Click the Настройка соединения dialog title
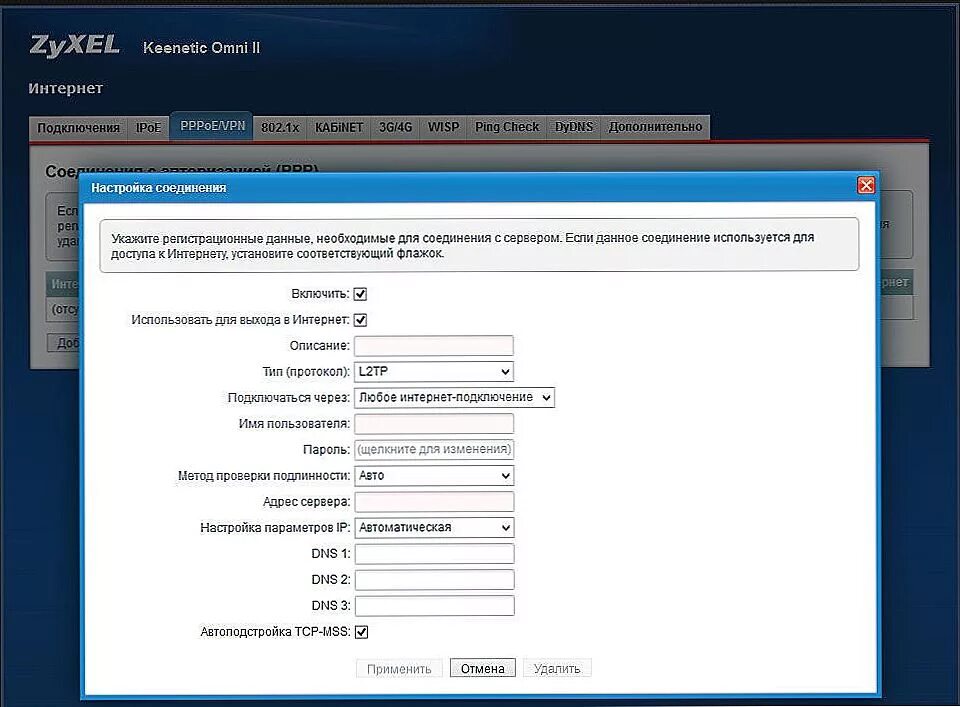Viewport: 960px width, 707px height. click(159, 188)
